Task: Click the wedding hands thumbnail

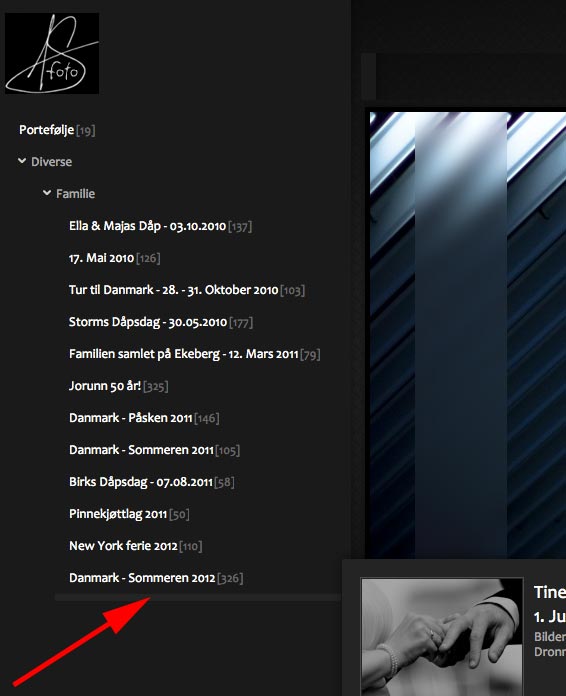Action: coord(442,637)
